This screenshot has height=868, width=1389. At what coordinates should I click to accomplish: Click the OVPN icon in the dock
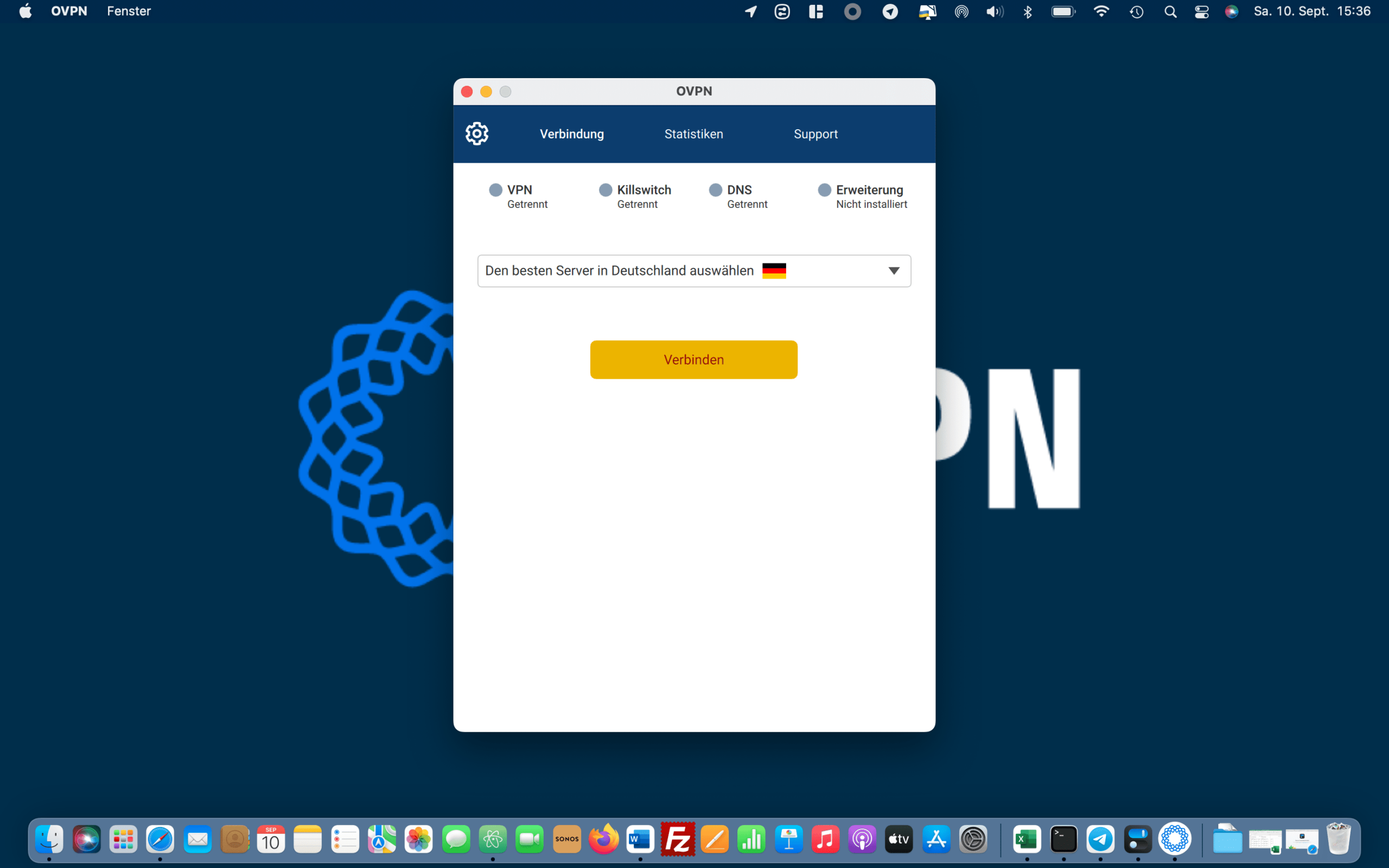coord(1174,839)
